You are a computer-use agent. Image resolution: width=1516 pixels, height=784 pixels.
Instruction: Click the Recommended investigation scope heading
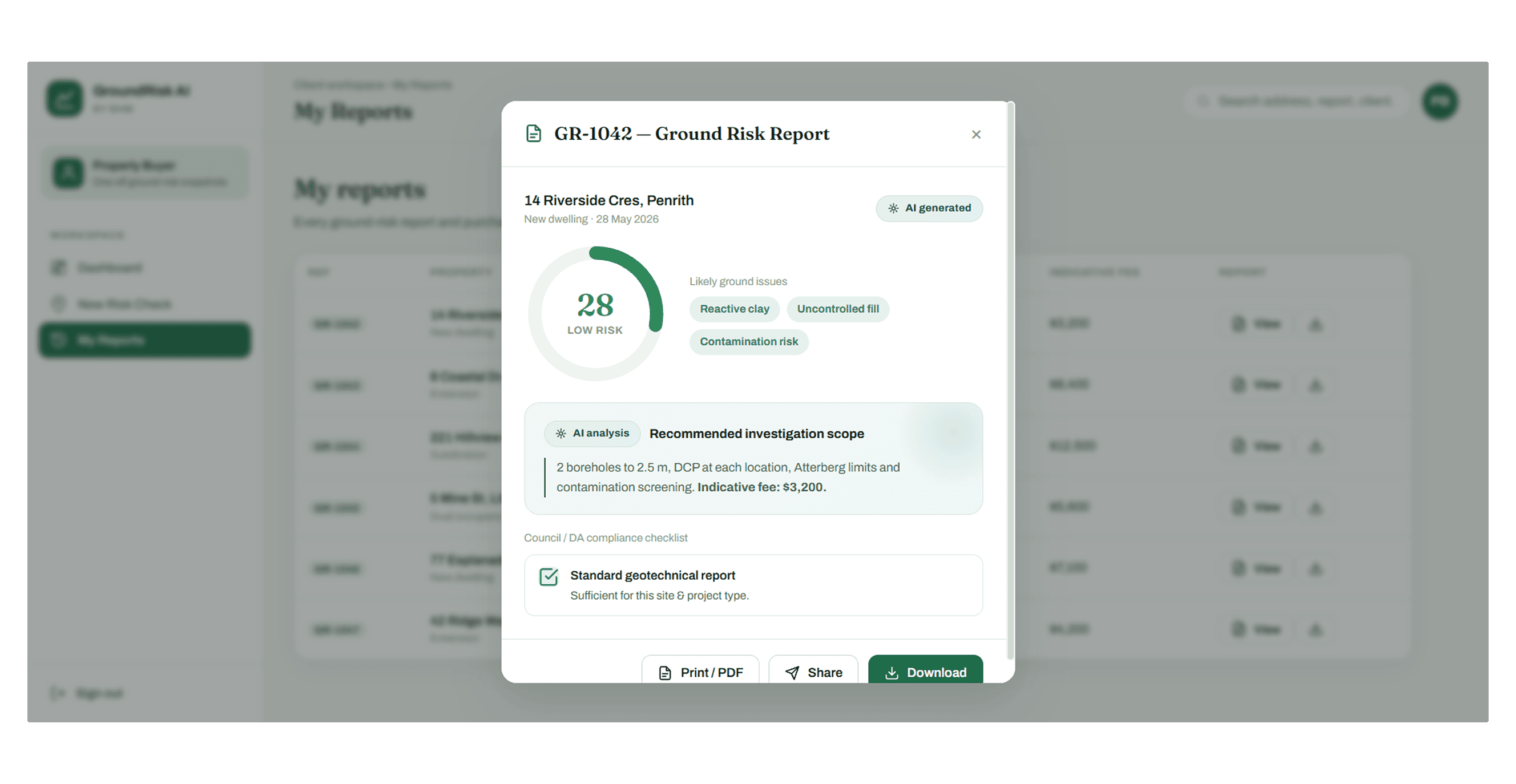pyautogui.click(x=756, y=434)
